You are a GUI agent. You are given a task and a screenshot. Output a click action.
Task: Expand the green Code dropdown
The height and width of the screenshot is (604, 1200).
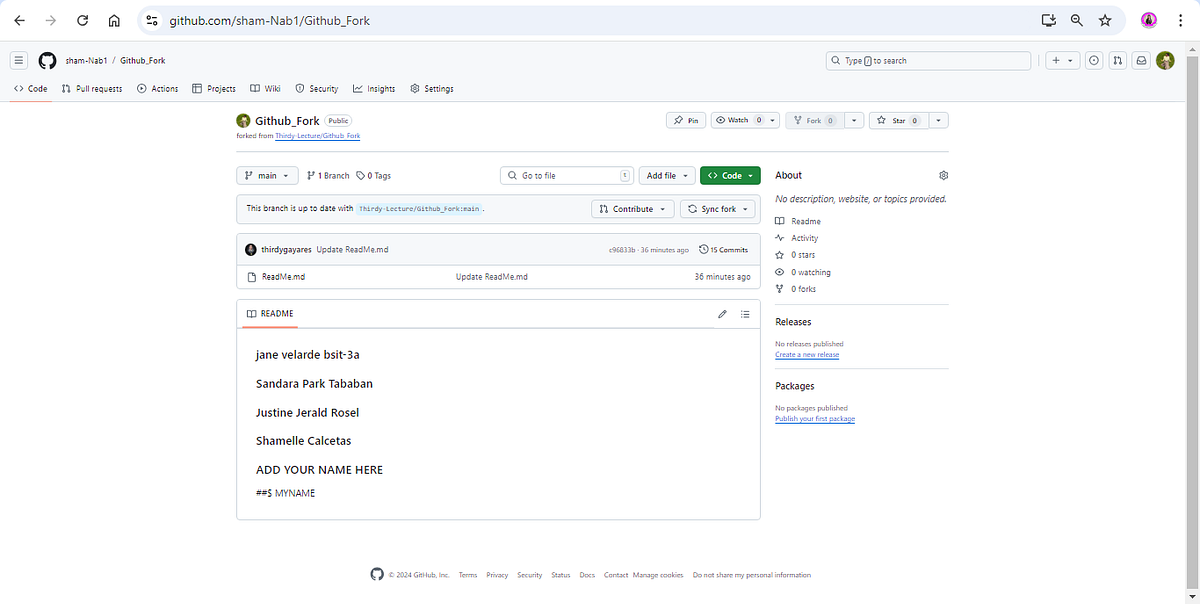729,174
